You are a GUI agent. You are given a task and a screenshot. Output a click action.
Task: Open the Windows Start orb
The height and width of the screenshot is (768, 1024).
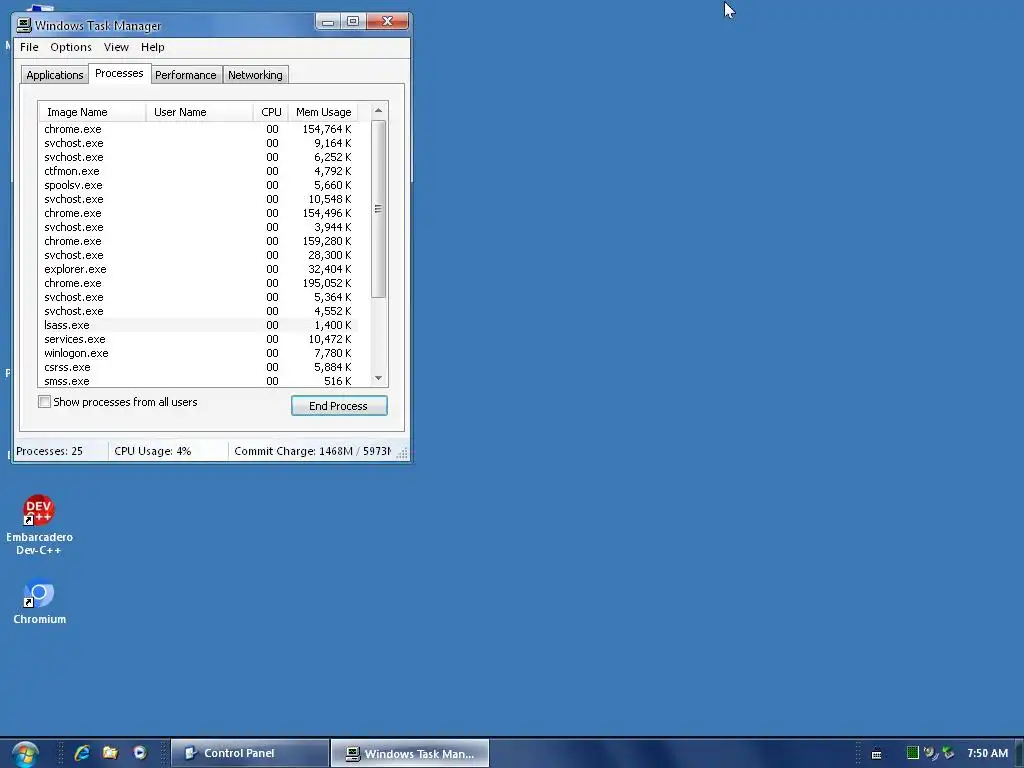pos(25,753)
